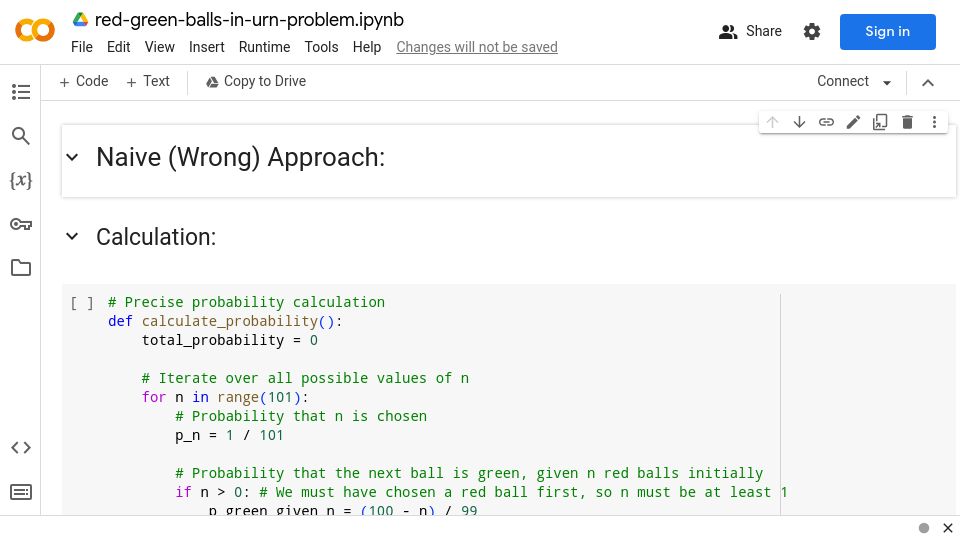Open the Runtime menu
The image size is (960, 540).
pos(264,47)
